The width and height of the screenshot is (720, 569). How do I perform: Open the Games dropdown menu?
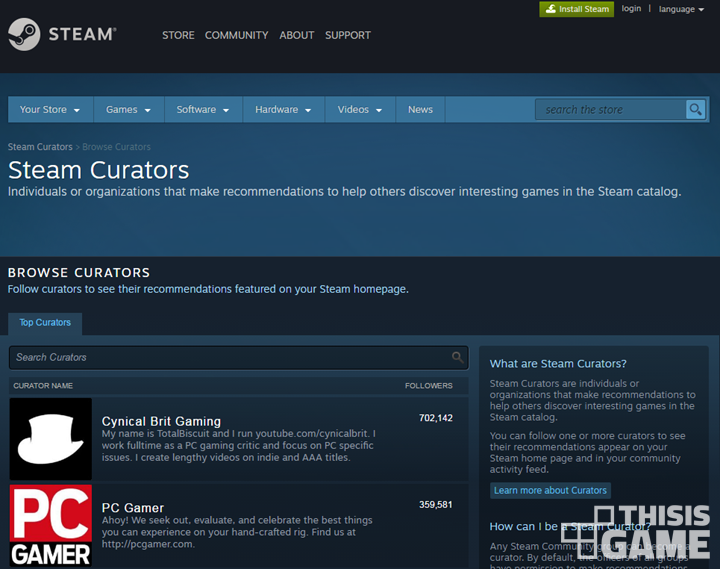pyautogui.click(x=129, y=109)
